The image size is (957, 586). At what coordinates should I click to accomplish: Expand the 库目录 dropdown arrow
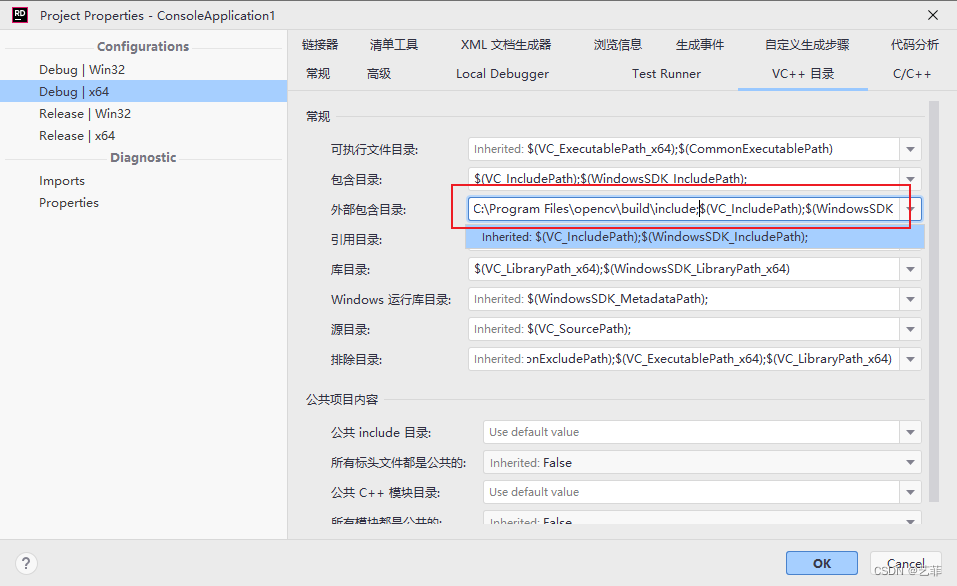pos(910,269)
